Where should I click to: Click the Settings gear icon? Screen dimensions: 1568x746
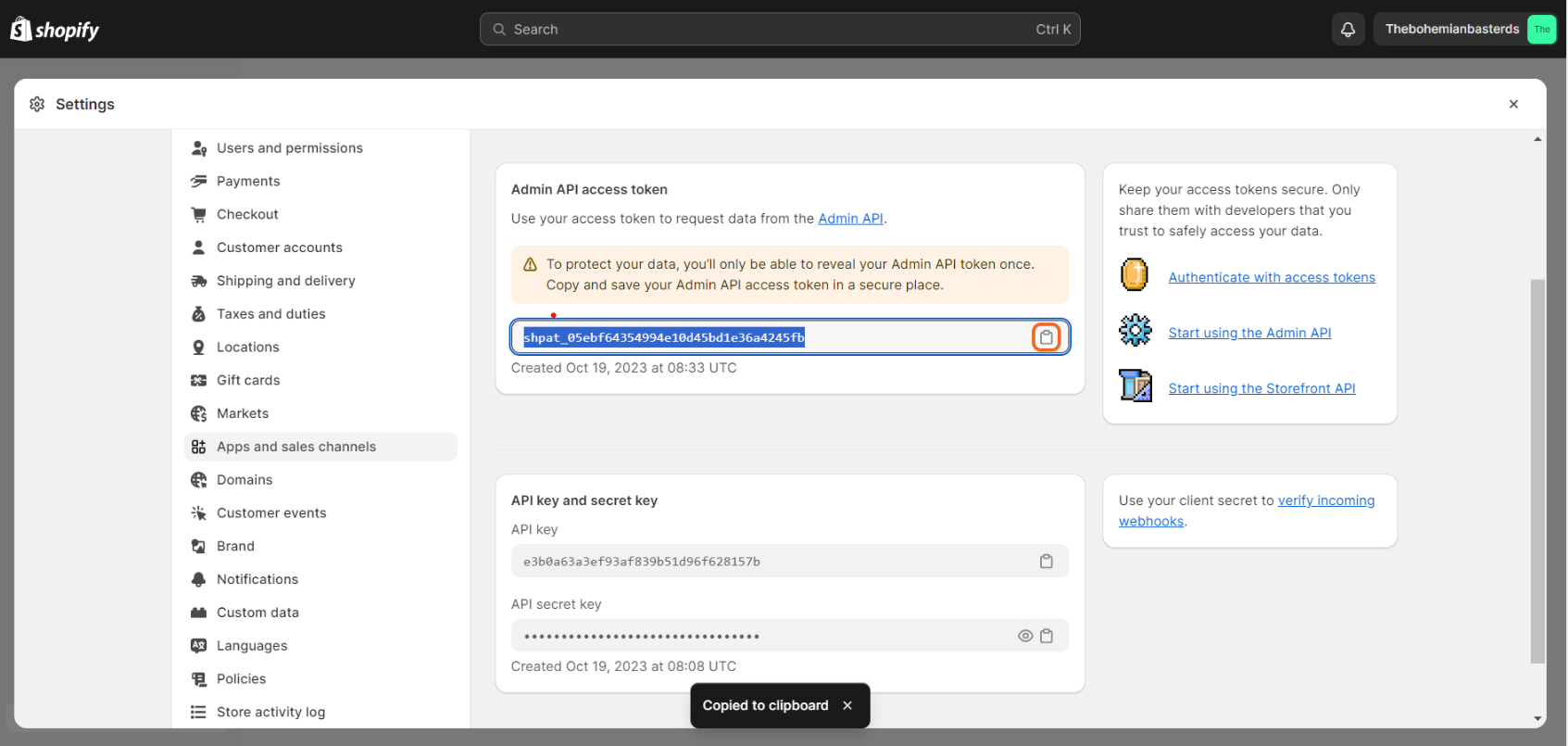click(37, 104)
